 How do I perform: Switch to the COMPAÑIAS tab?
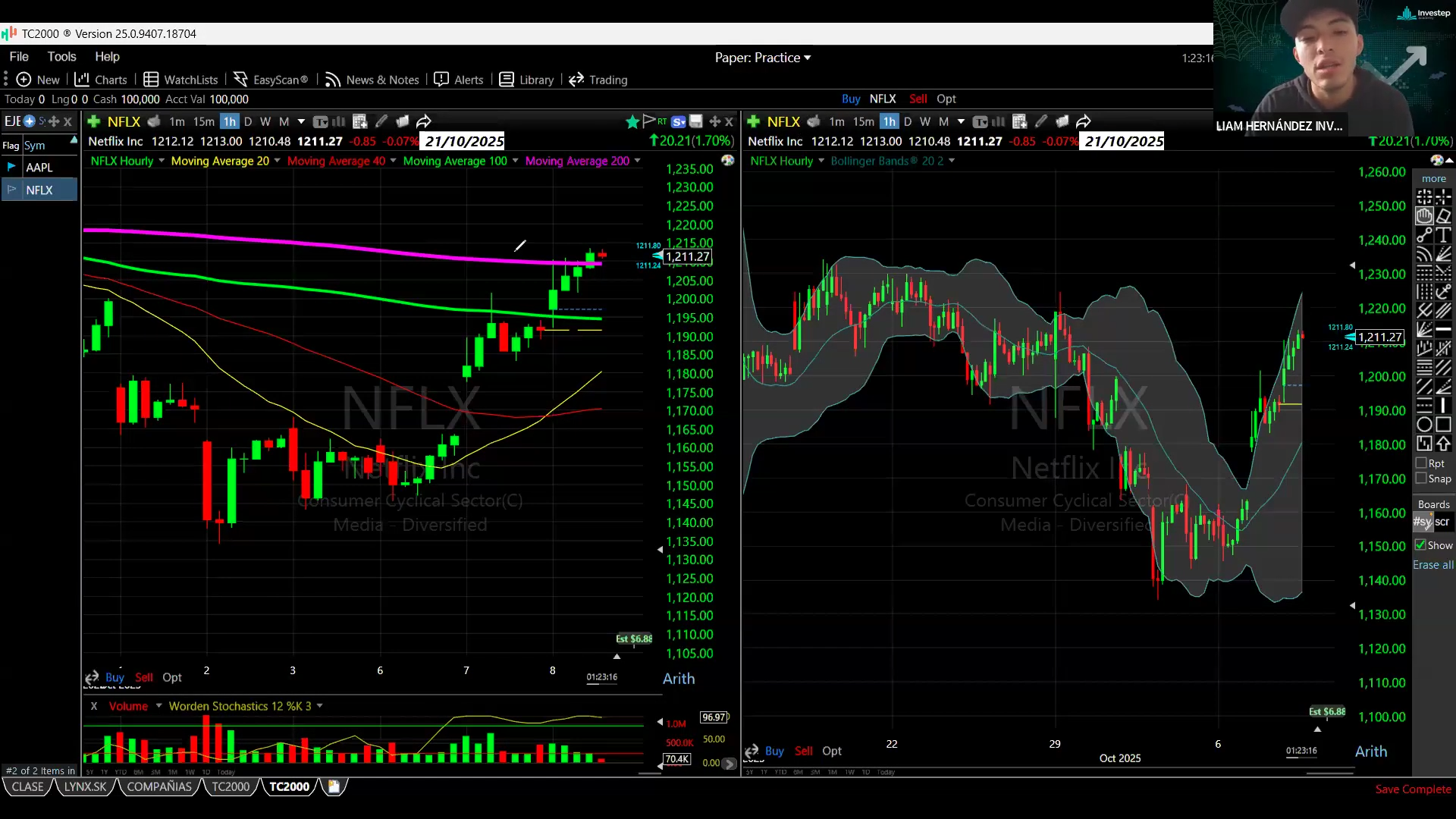pyautogui.click(x=159, y=786)
